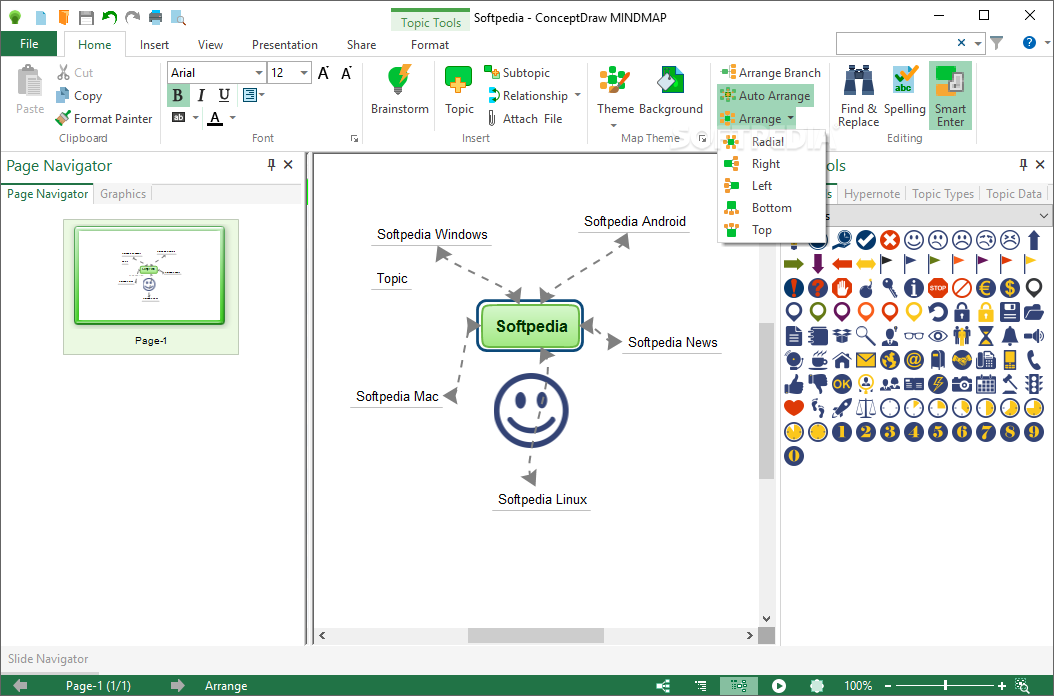The image size is (1054, 696).
Task: Open the Topic Types tab
Action: coord(942,194)
